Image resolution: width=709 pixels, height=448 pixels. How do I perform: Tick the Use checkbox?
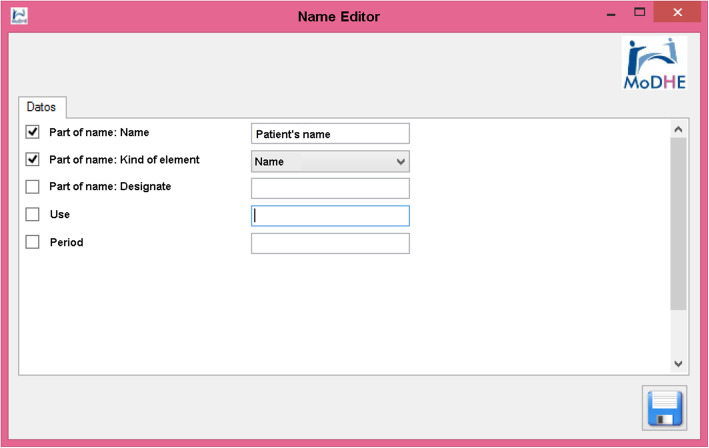click(33, 214)
